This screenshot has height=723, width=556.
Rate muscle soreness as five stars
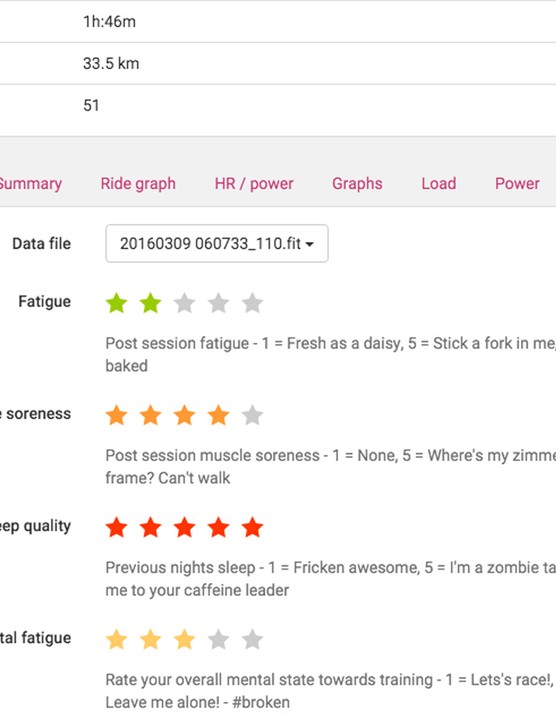253,415
